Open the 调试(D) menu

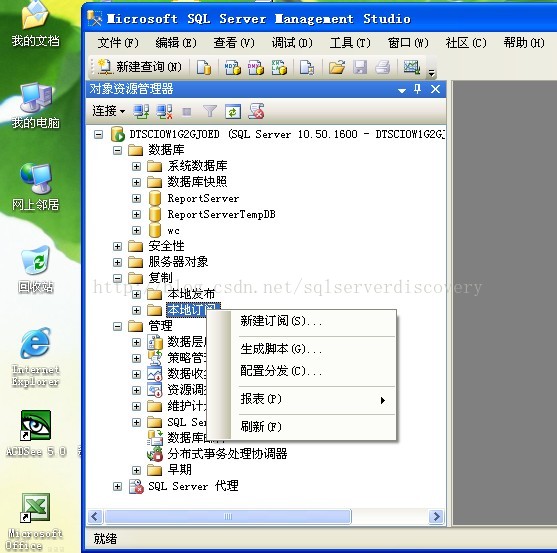(292, 43)
